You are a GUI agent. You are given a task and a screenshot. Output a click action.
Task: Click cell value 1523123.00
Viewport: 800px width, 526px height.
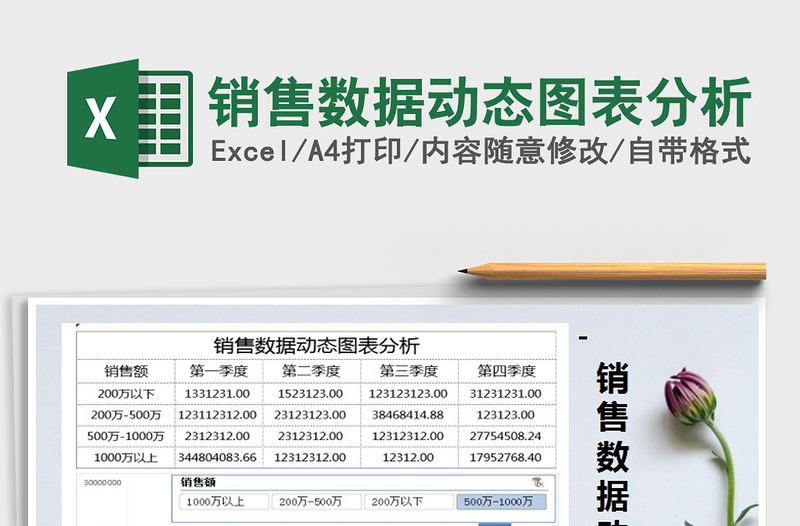click(310, 394)
